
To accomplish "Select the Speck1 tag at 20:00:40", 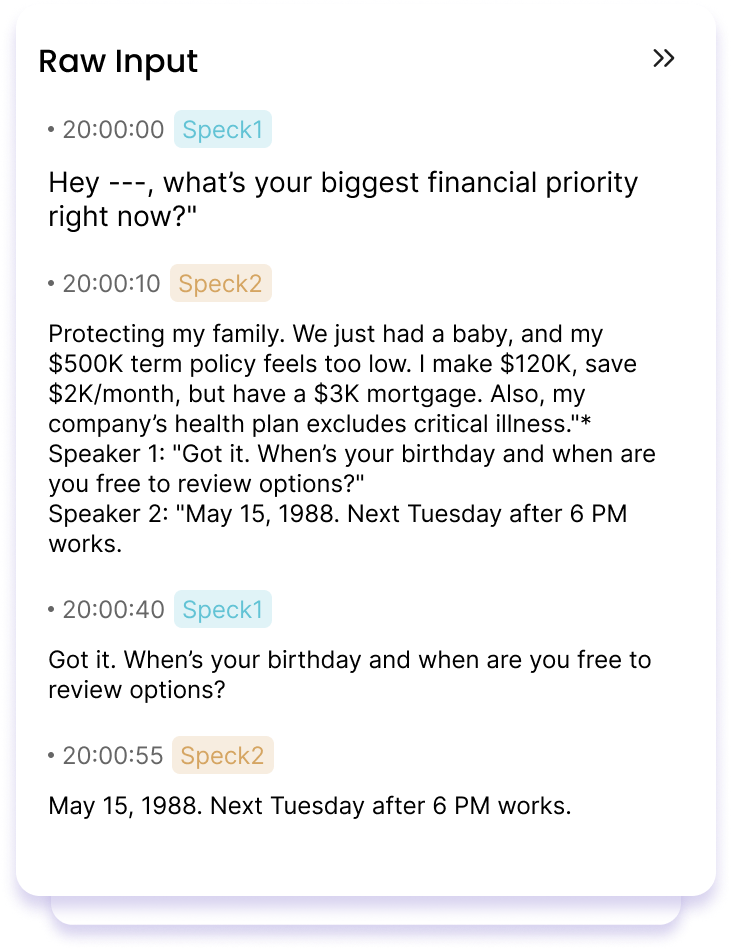I will (x=223, y=609).
